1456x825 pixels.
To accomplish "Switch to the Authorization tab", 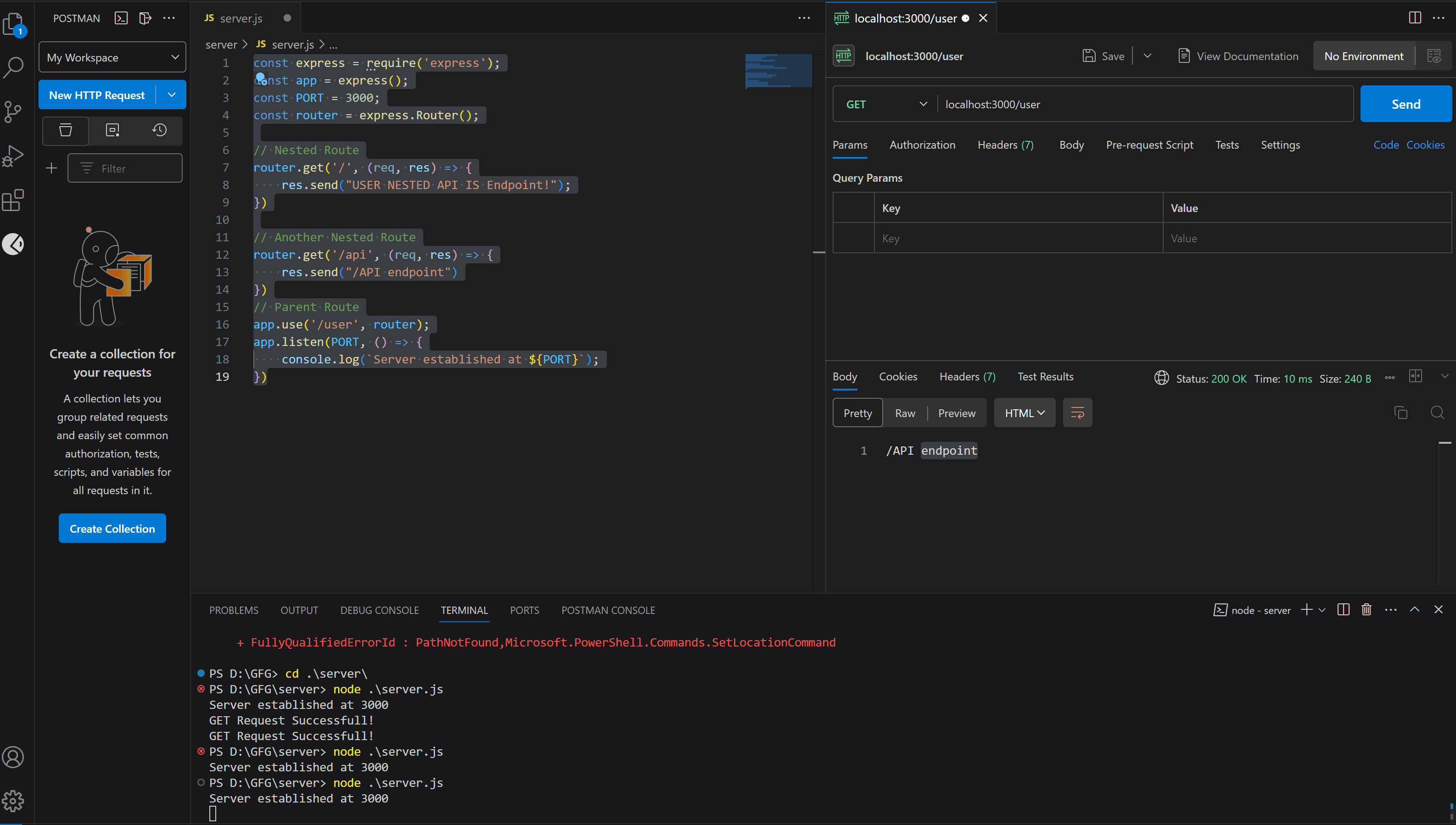I will (x=922, y=145).
